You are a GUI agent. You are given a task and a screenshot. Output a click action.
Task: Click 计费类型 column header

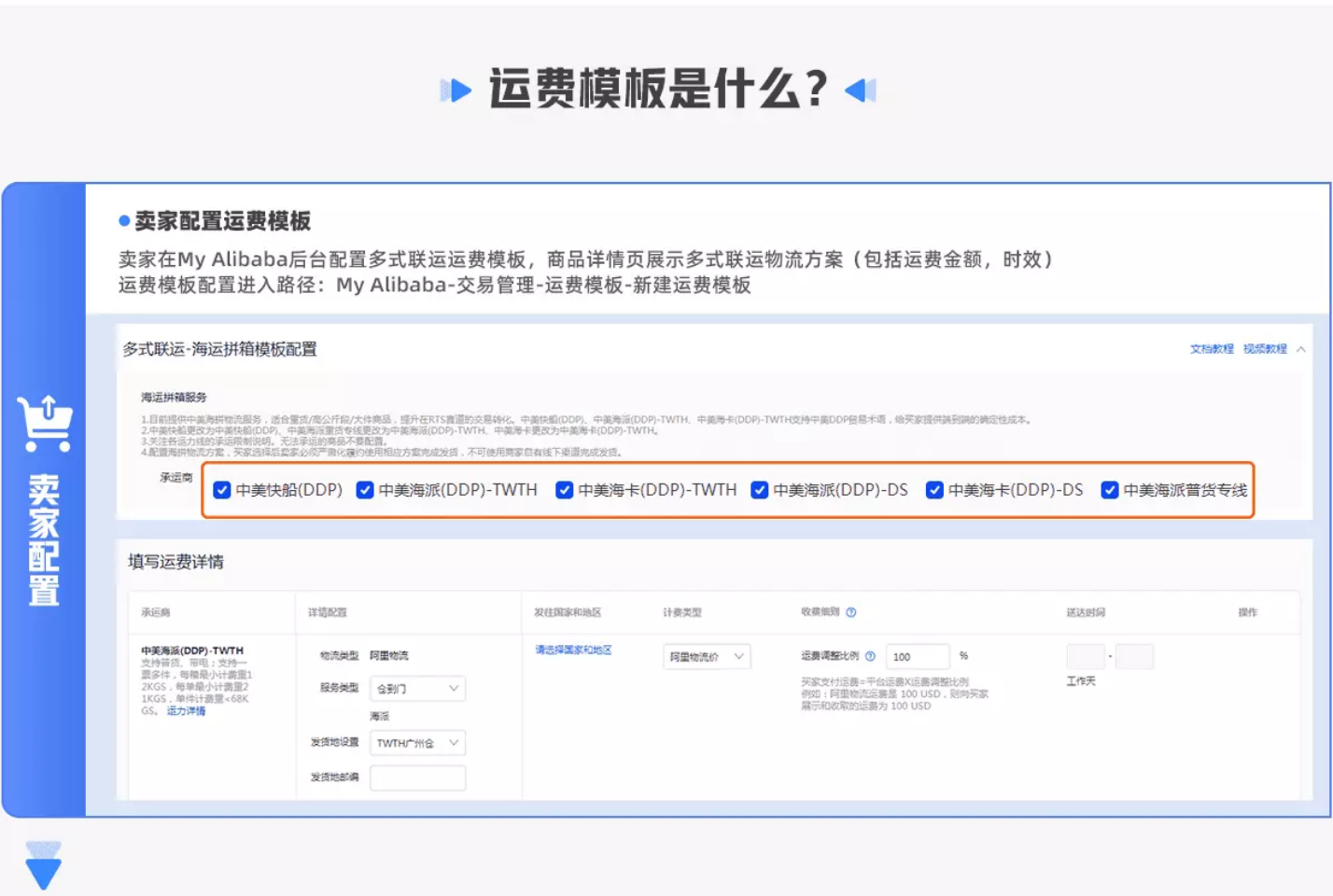pos(682,613)
